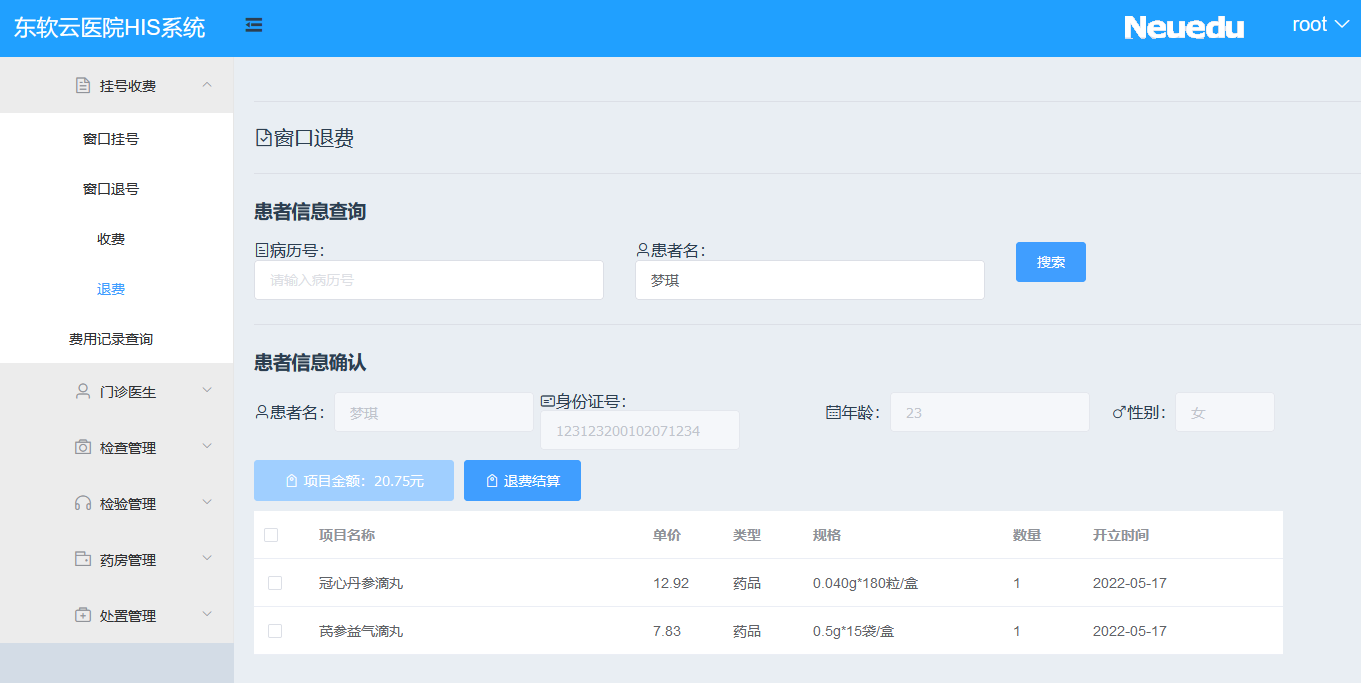This screenshot has width=1361, height=683.
Task: Click the 类型 column header
Action: (x=747, y=535)
